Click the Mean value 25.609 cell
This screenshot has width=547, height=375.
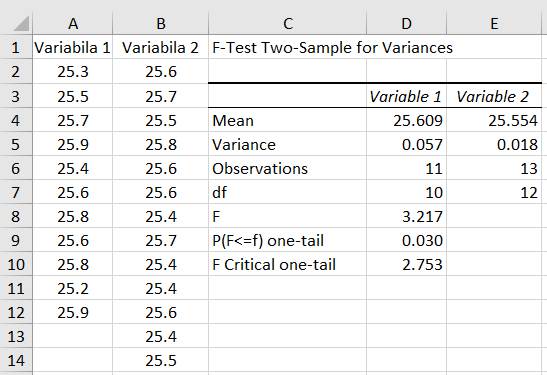click(x=406, y=120)
